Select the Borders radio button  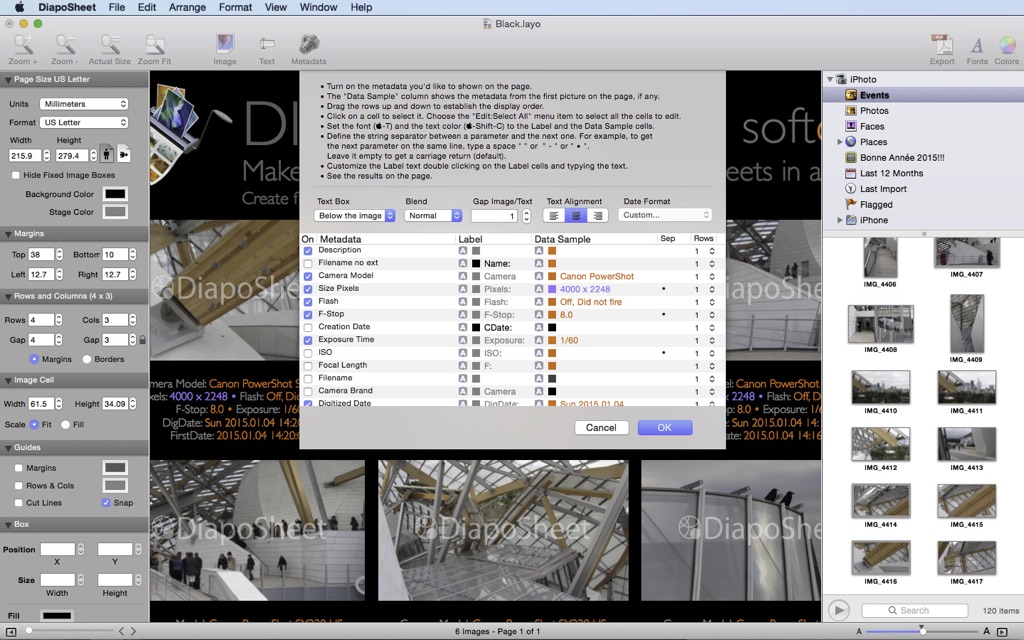pyautogui.click(x=87, y=359)
